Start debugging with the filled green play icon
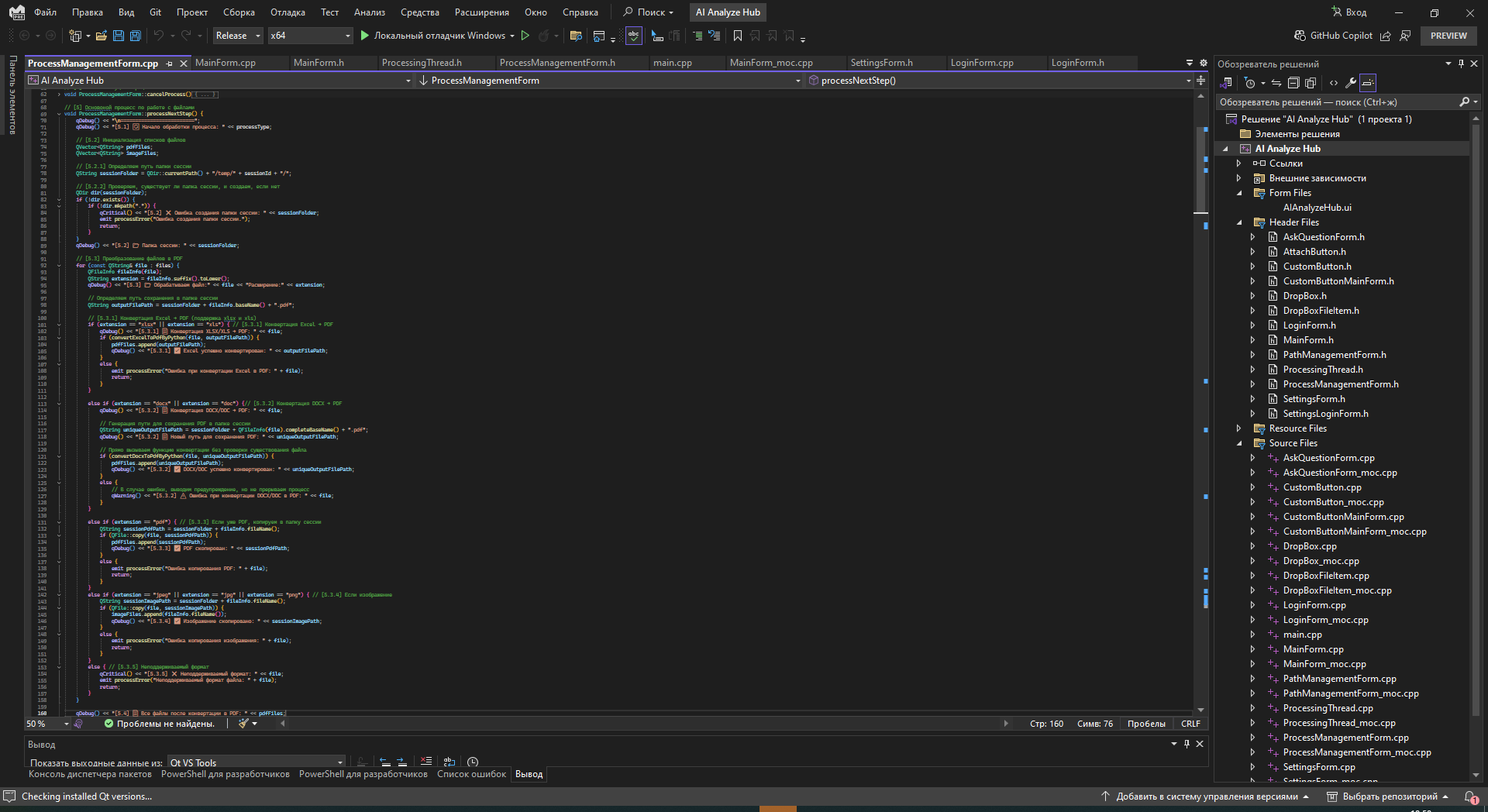The height and width of the screenshot is (812, 1488). [x=364, y=36]
